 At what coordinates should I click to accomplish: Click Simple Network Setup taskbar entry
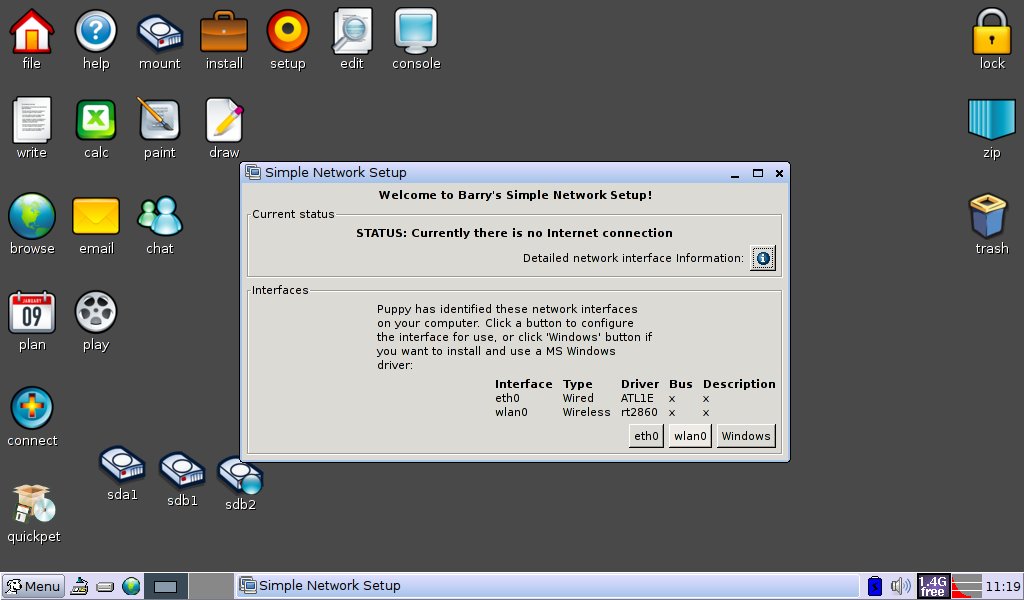tap(547, 586)
